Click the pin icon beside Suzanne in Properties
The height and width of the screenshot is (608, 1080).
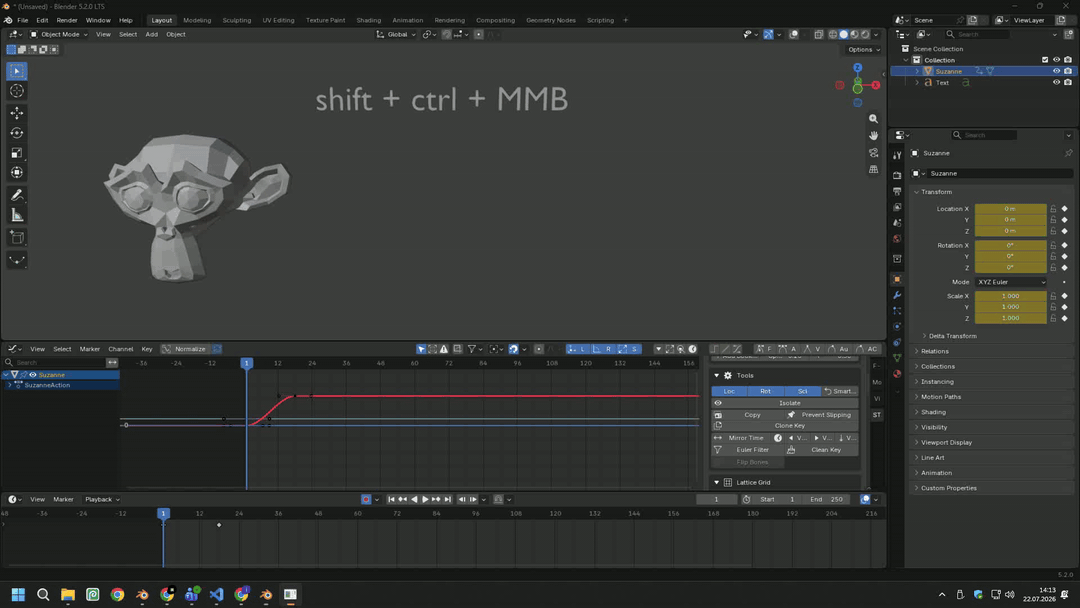pyautogui.click(x=1068, y=153)
